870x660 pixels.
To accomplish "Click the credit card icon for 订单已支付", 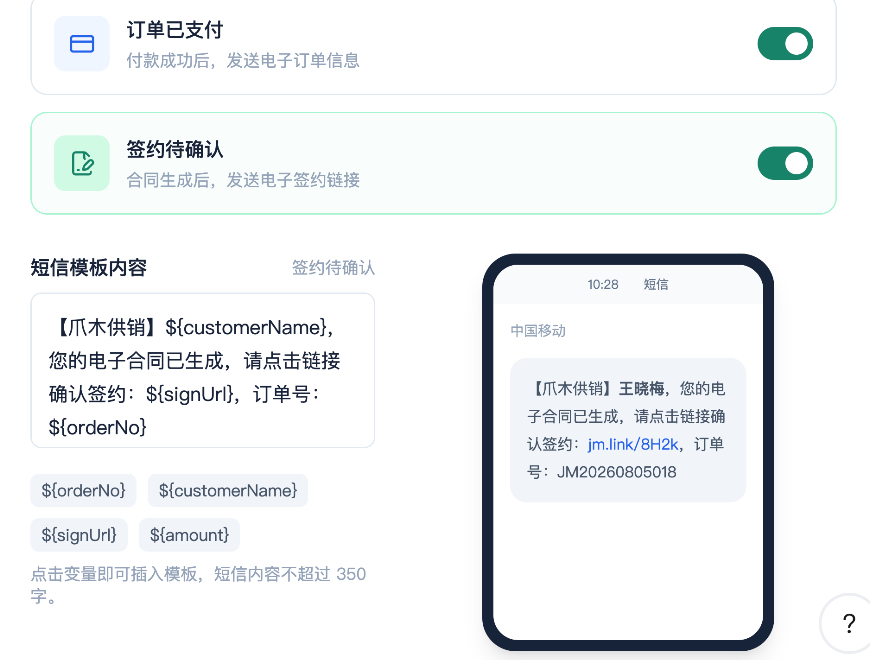I will click(x=82, y=44).
